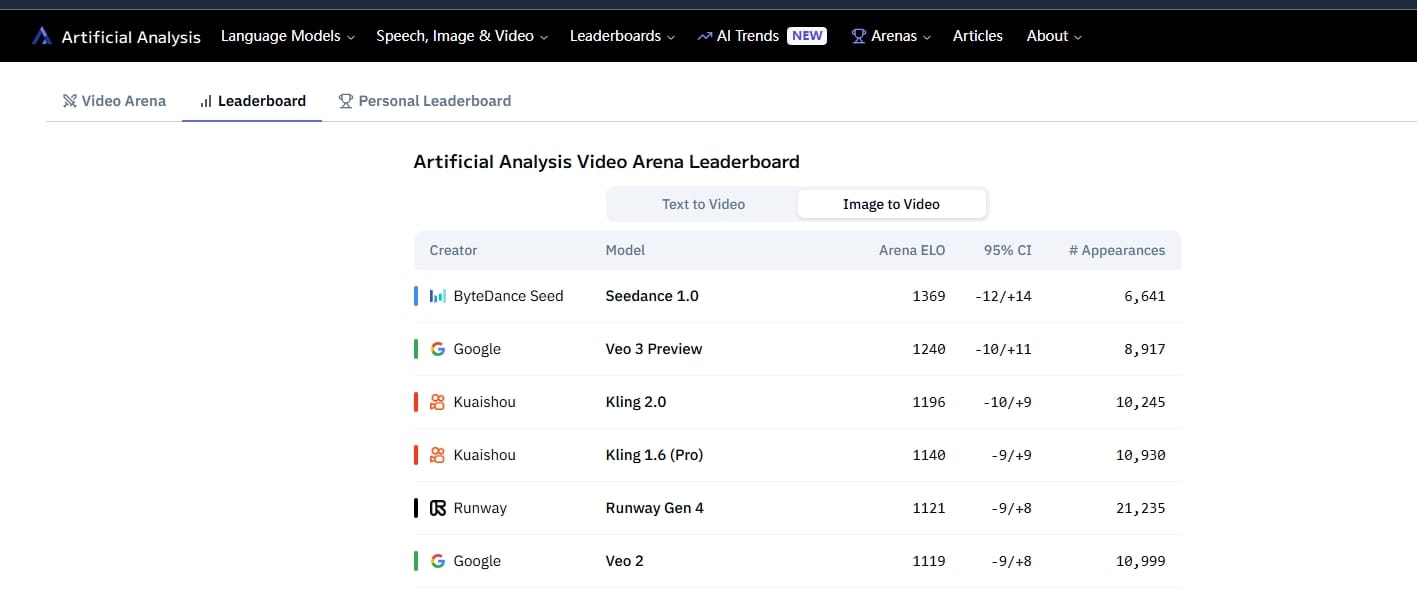This screenshot has width=1417, height=600.
Task: Click the Artificial Analysis logo icon
Action: (41, 36)
